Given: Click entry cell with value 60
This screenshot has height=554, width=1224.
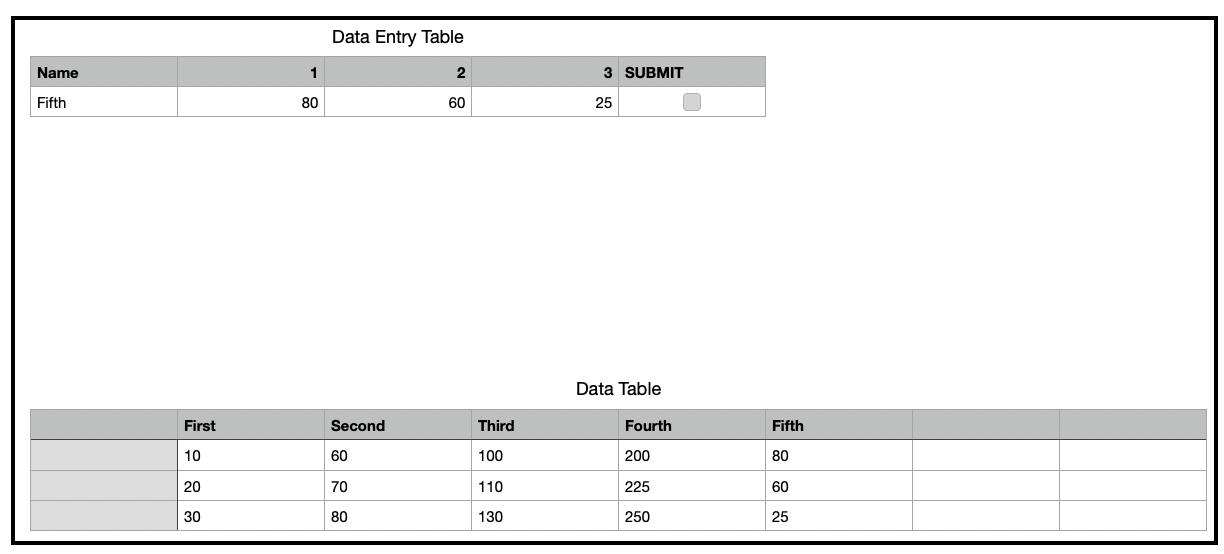Looking at the screenshot, I should coord(398,102).
